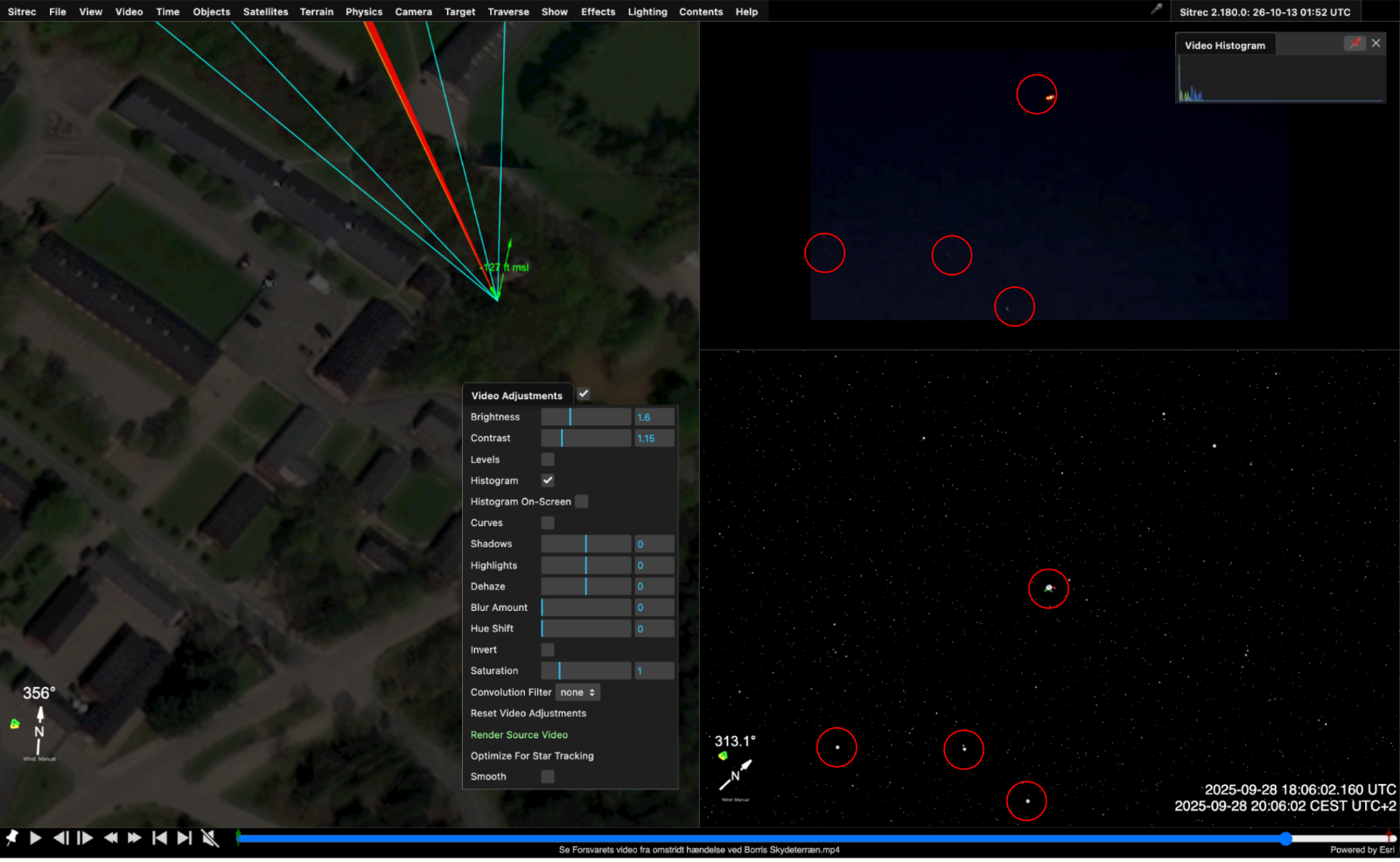Open the Camera menu
The width and height of the screenshot is (1400, 862).
pyautogui.click(x=414, y=11)
